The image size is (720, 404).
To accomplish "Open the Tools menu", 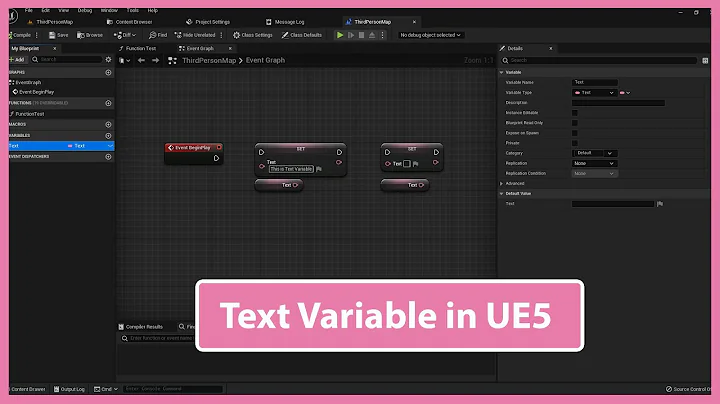I will tap(133, 10).
